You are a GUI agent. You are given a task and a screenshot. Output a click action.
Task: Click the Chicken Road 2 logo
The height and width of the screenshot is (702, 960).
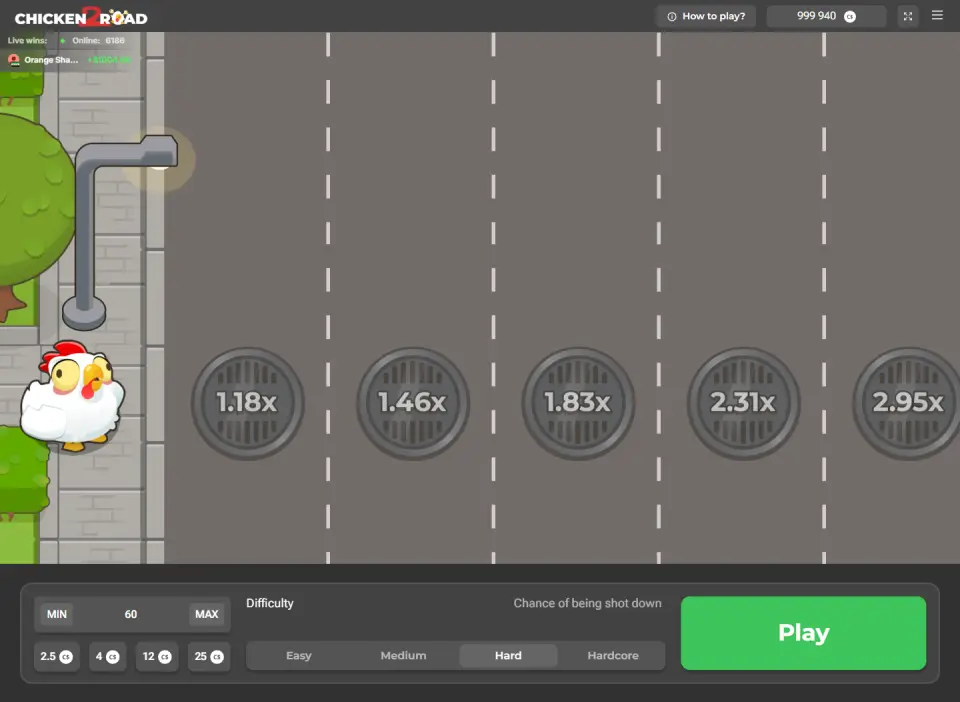[81, 17]
